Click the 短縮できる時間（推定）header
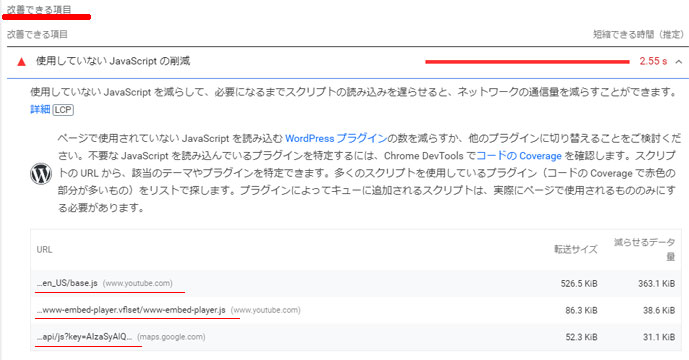 pyautogui.click(x=639, y=34)
